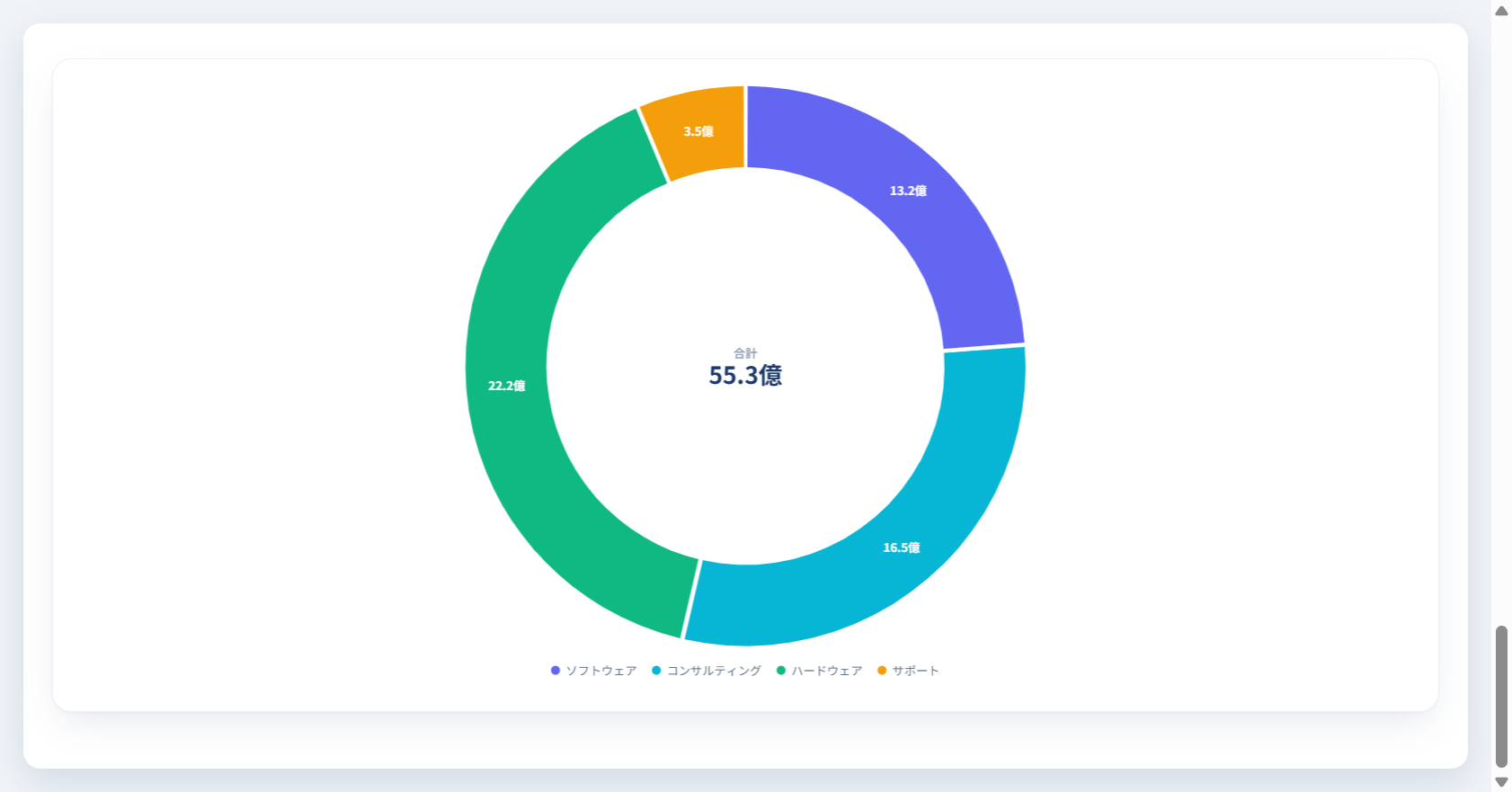
Task: Toggle the ソフトウェア legend entry
Action: pos(593,671)
